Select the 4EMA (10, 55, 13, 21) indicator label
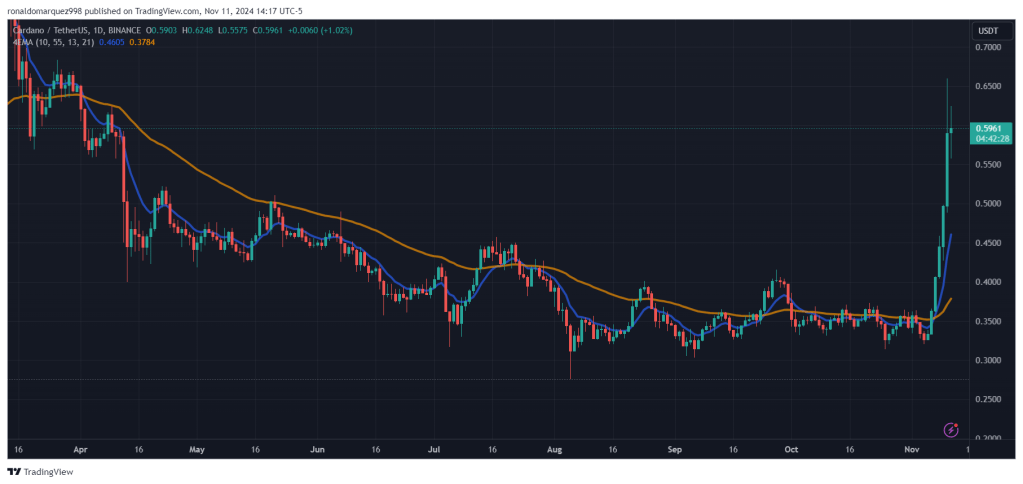Image resolution: width=1023 pixels, height=484 pixels. coord(53,42)
